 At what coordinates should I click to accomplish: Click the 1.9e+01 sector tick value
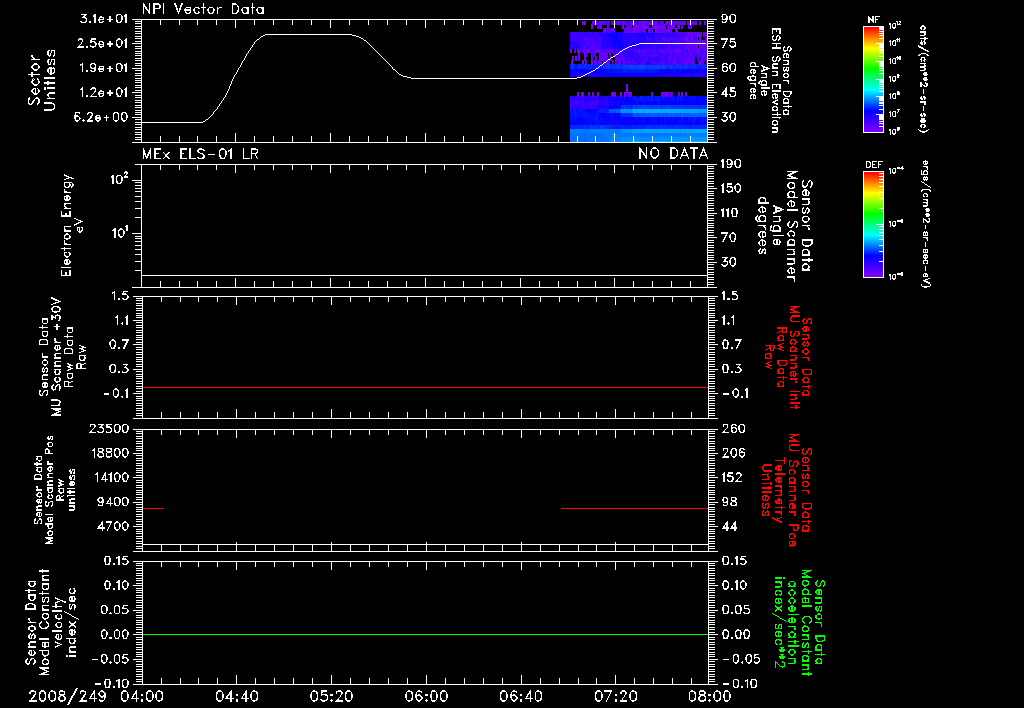coord(103,68)
